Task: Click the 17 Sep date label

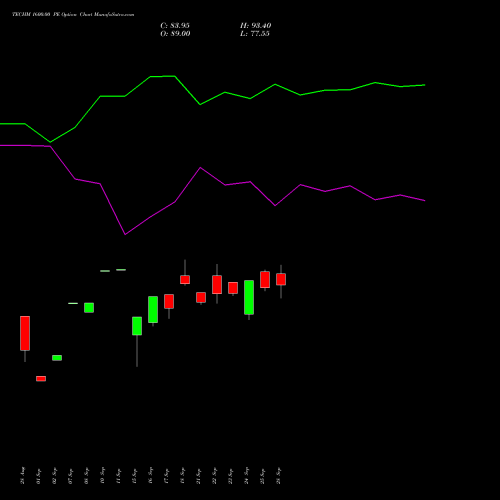Action: pos(166,476)
